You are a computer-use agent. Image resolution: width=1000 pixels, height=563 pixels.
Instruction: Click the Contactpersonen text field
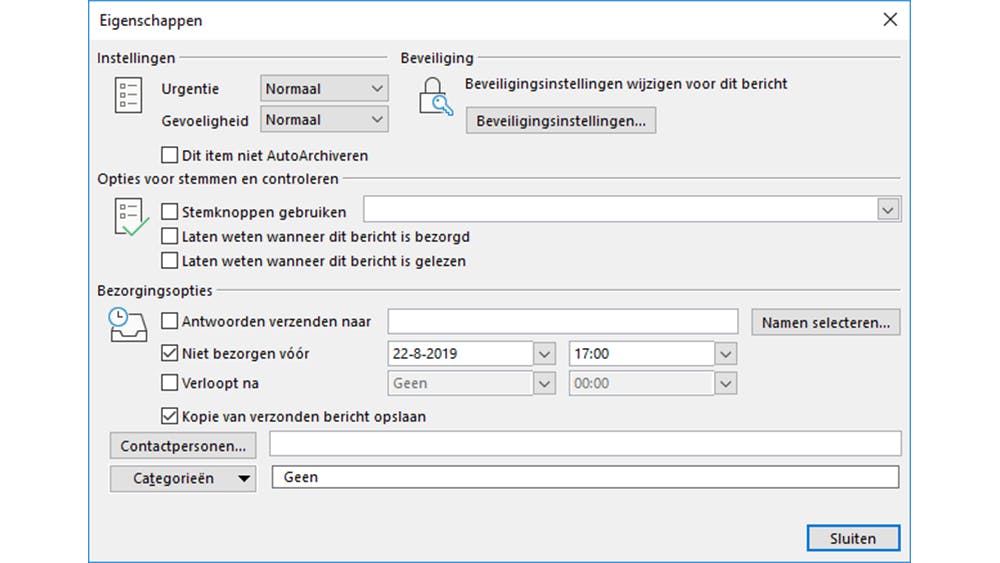[x=585, y=444]
